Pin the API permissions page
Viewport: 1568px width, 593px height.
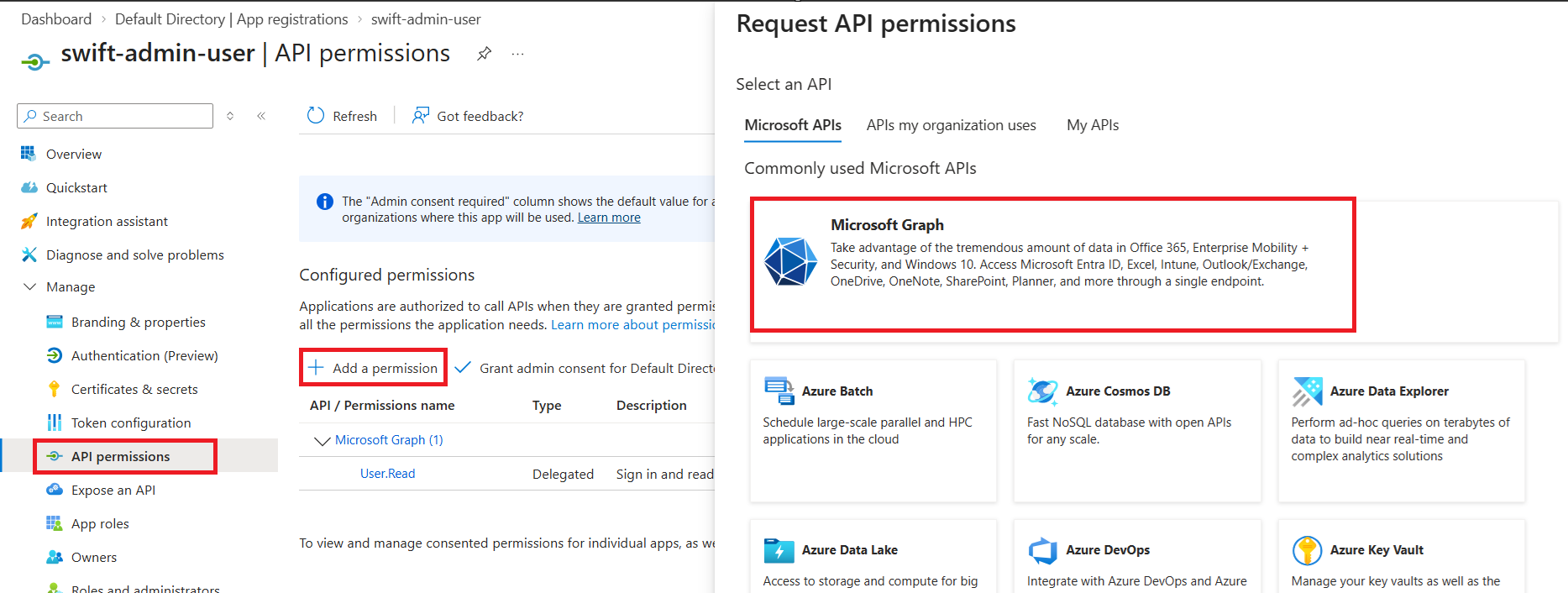(485, 54)
